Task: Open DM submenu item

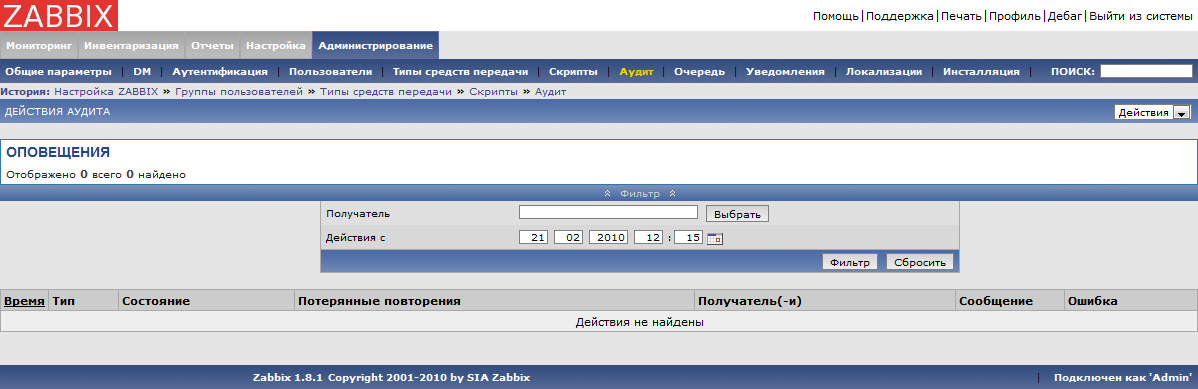Action: (142, 71)
